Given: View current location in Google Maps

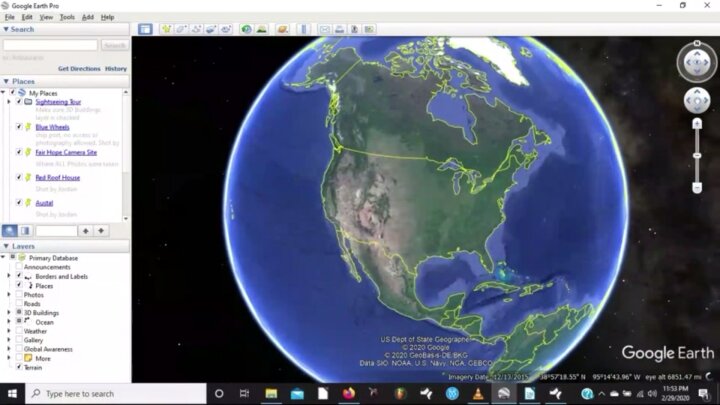Looking at the screenshot, I should pyautogui.click(x=369, y=29).
